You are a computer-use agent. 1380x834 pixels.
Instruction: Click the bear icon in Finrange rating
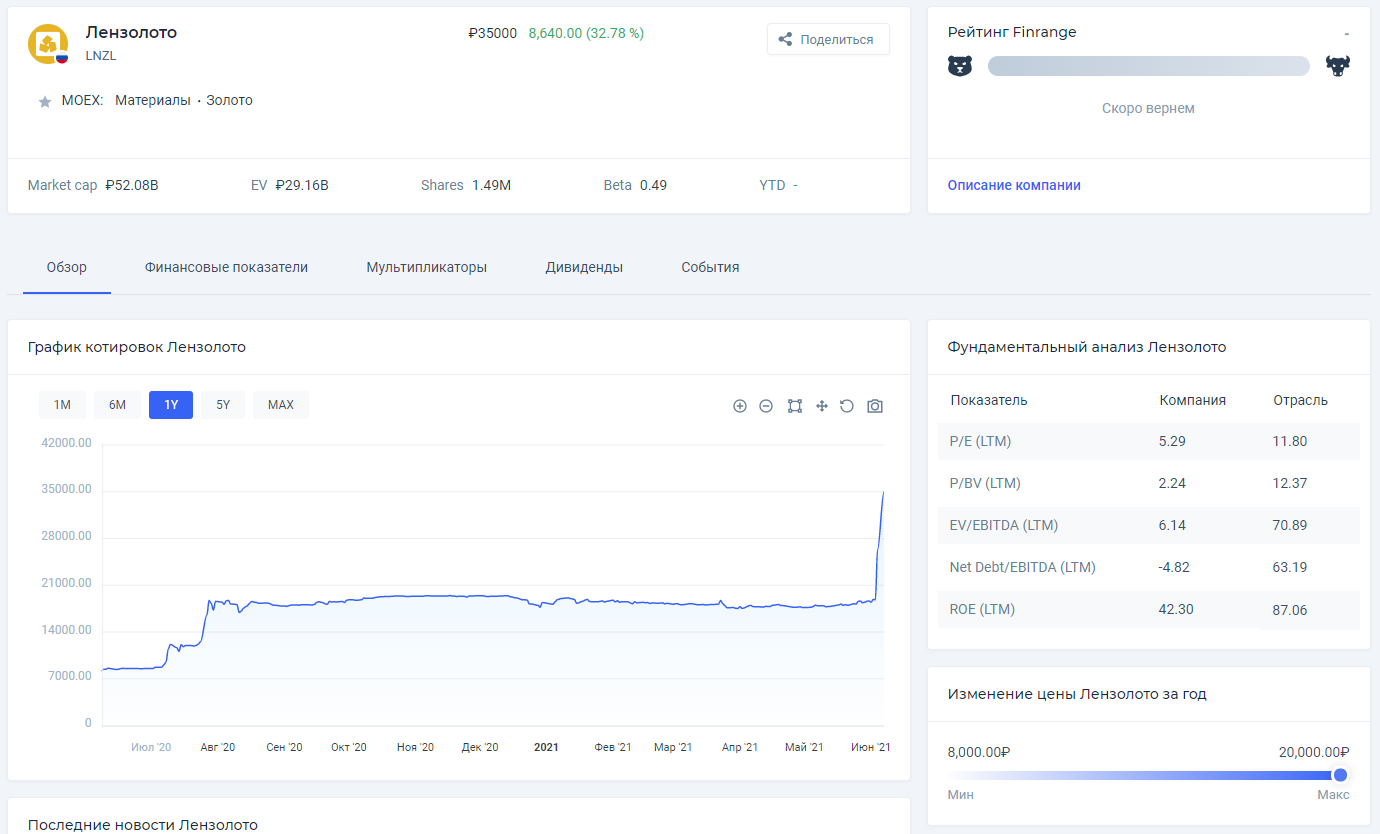point(960,66)
